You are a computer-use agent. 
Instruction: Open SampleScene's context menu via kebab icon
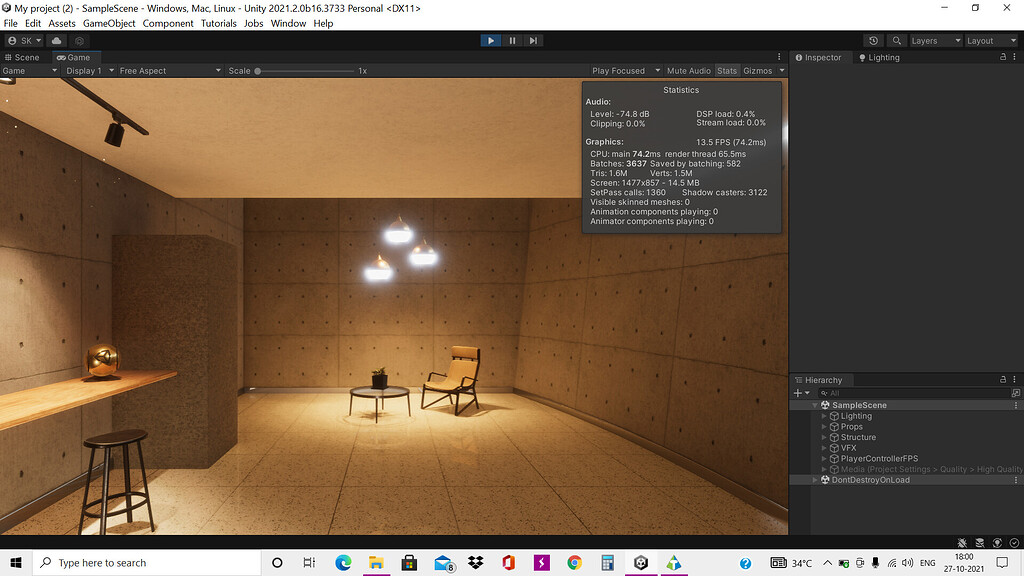tap(1016, 405)
